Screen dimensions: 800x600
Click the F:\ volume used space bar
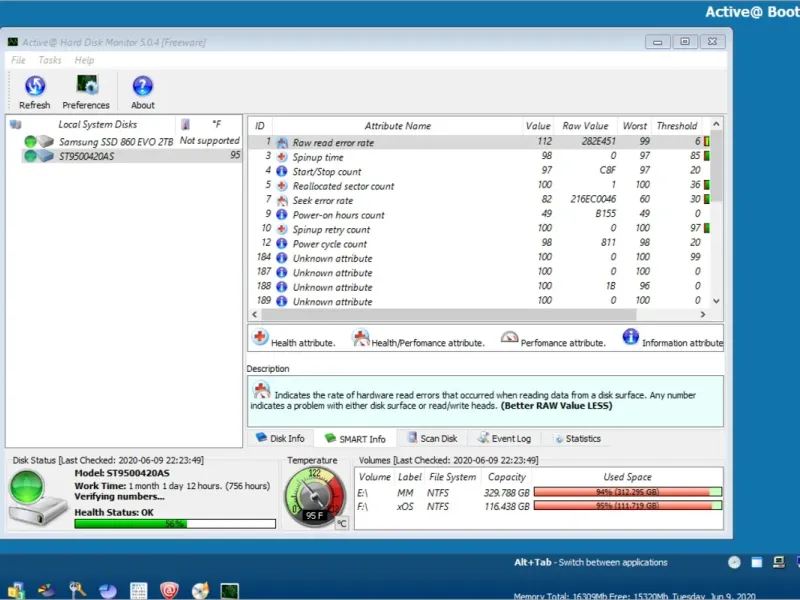coord(628,506)
